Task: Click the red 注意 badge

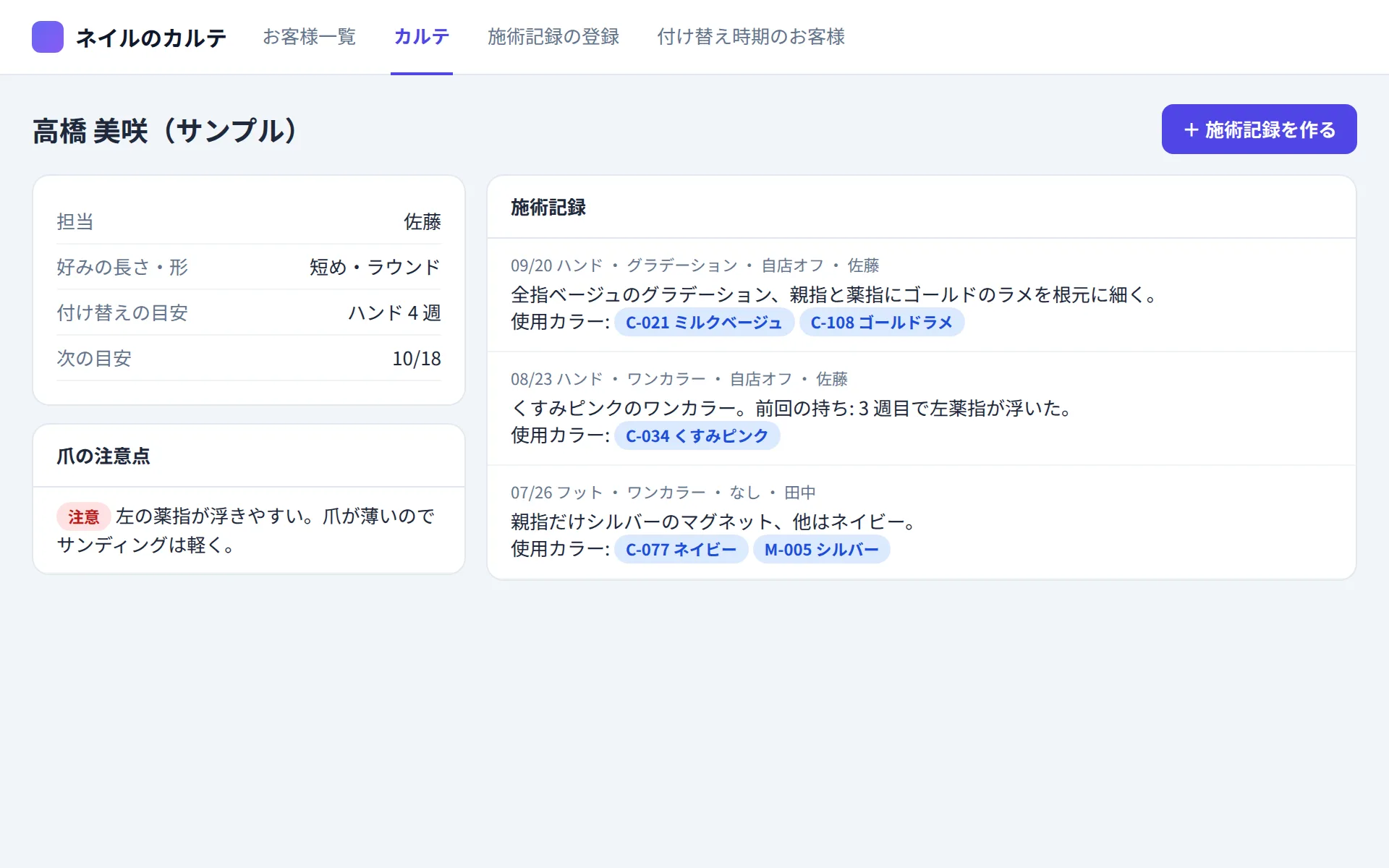Action: [x=84, y=516]
